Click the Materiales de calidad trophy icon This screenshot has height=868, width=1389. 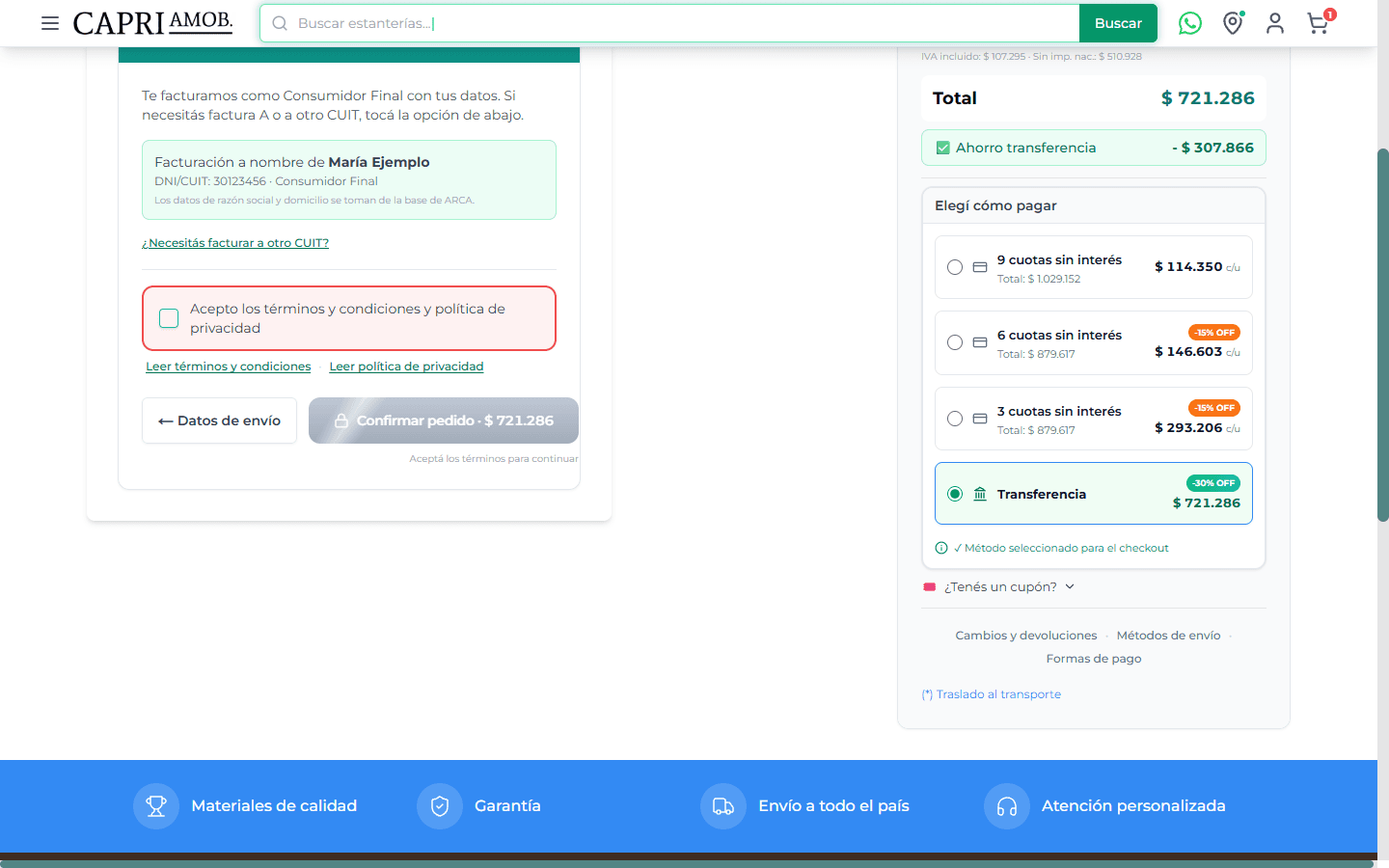[156, 806]
